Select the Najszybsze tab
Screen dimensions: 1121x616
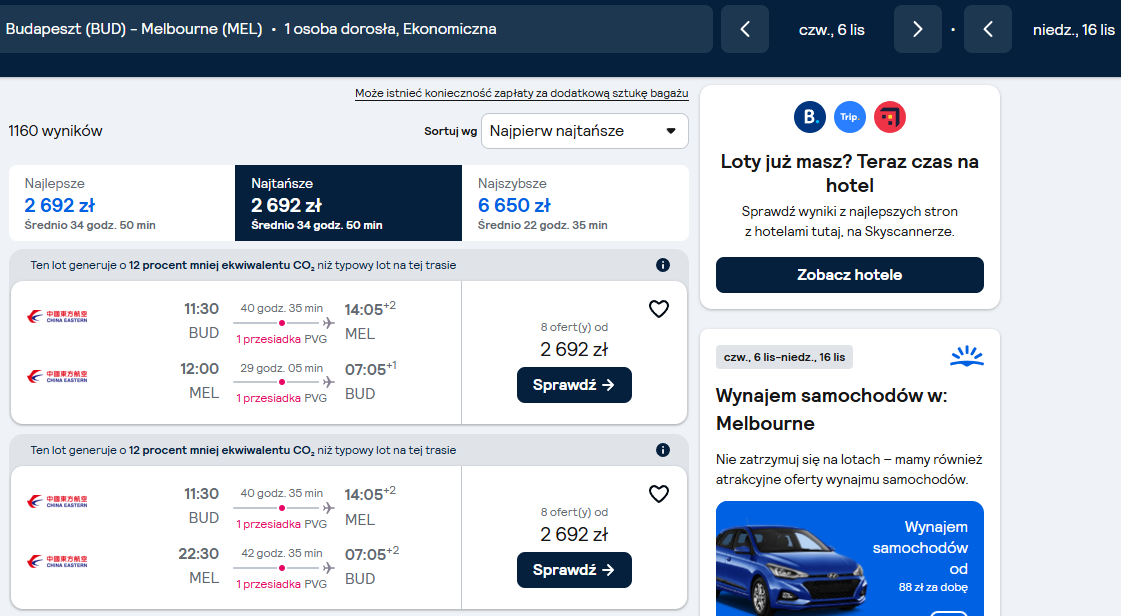click(x=576, y=203)
